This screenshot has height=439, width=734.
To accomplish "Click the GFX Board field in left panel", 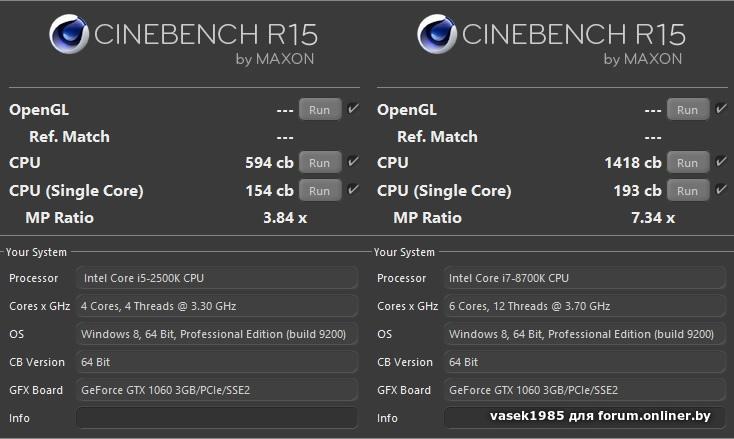I will point(217,390).
